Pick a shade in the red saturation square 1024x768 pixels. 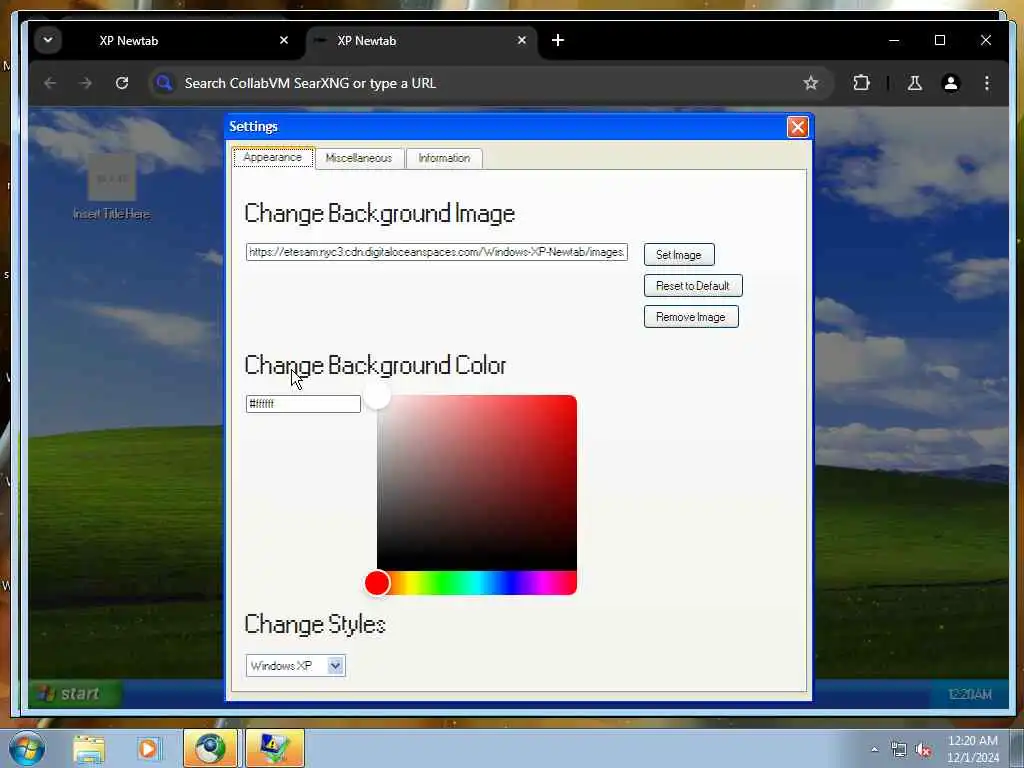click(477, 483)
